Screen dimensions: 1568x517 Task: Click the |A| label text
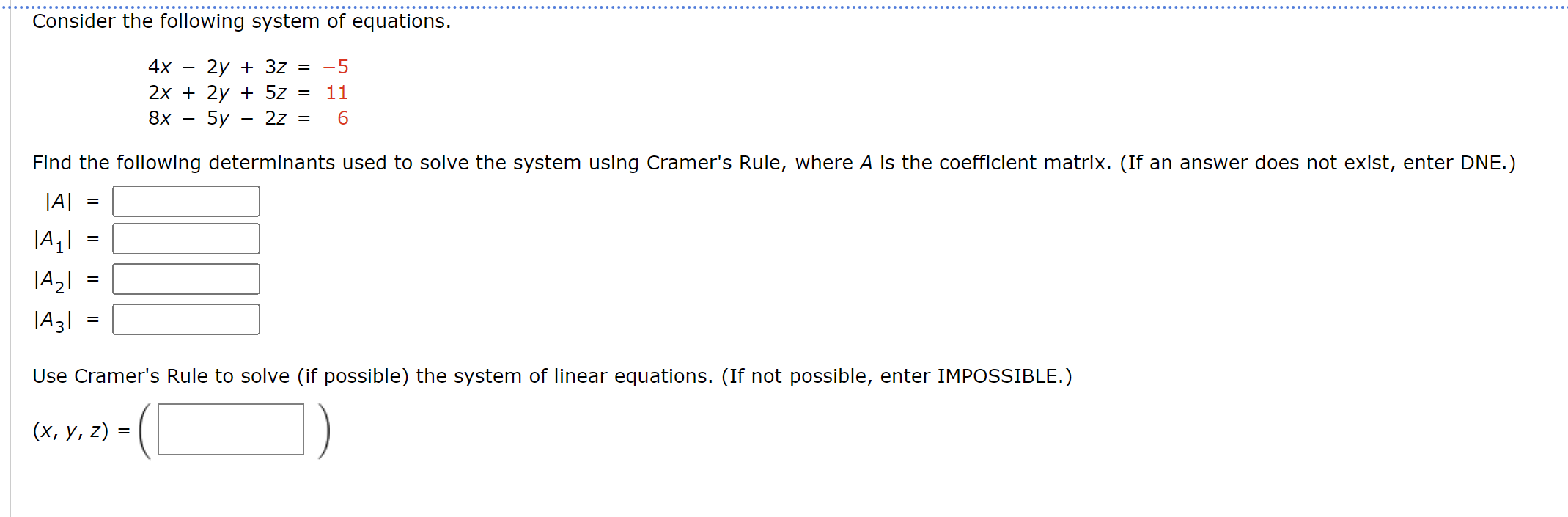coord(59,200)
